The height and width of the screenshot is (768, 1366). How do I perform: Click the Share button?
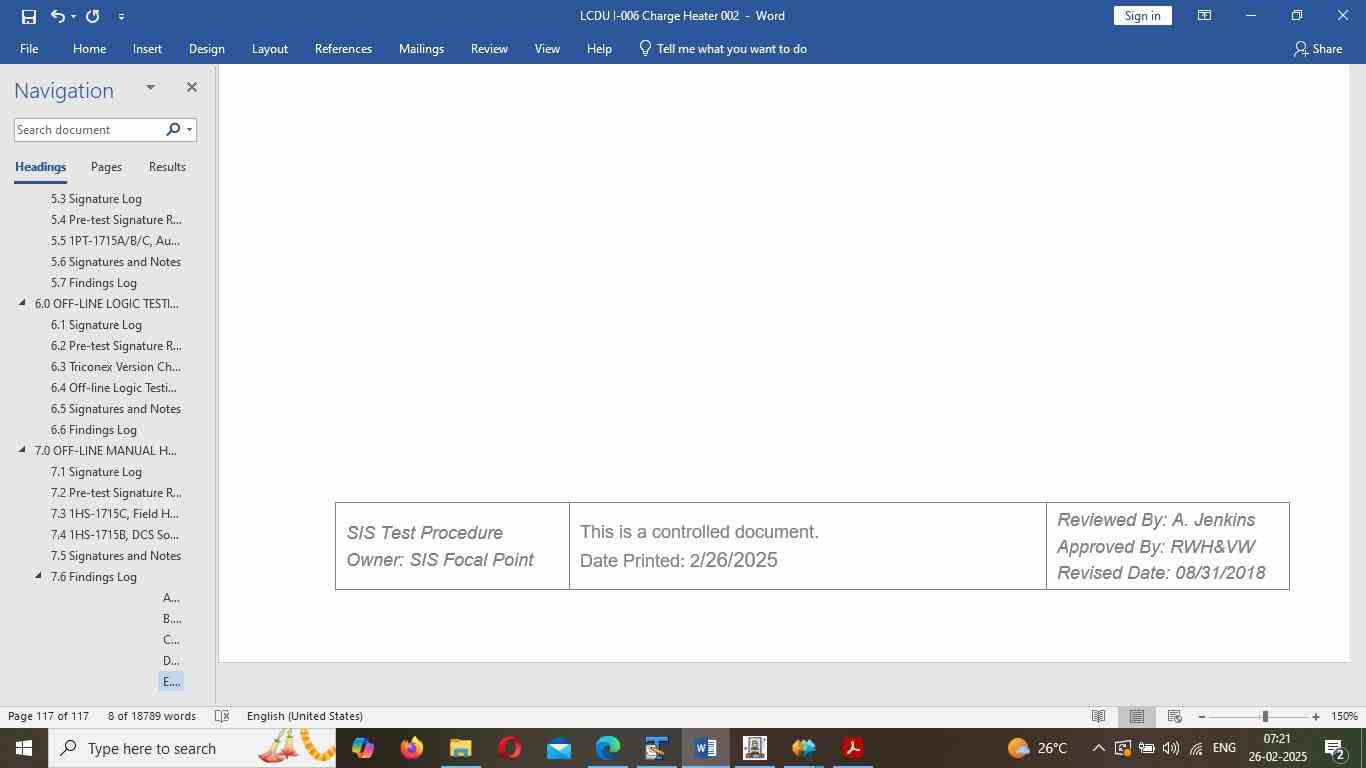pos(1317,49)
